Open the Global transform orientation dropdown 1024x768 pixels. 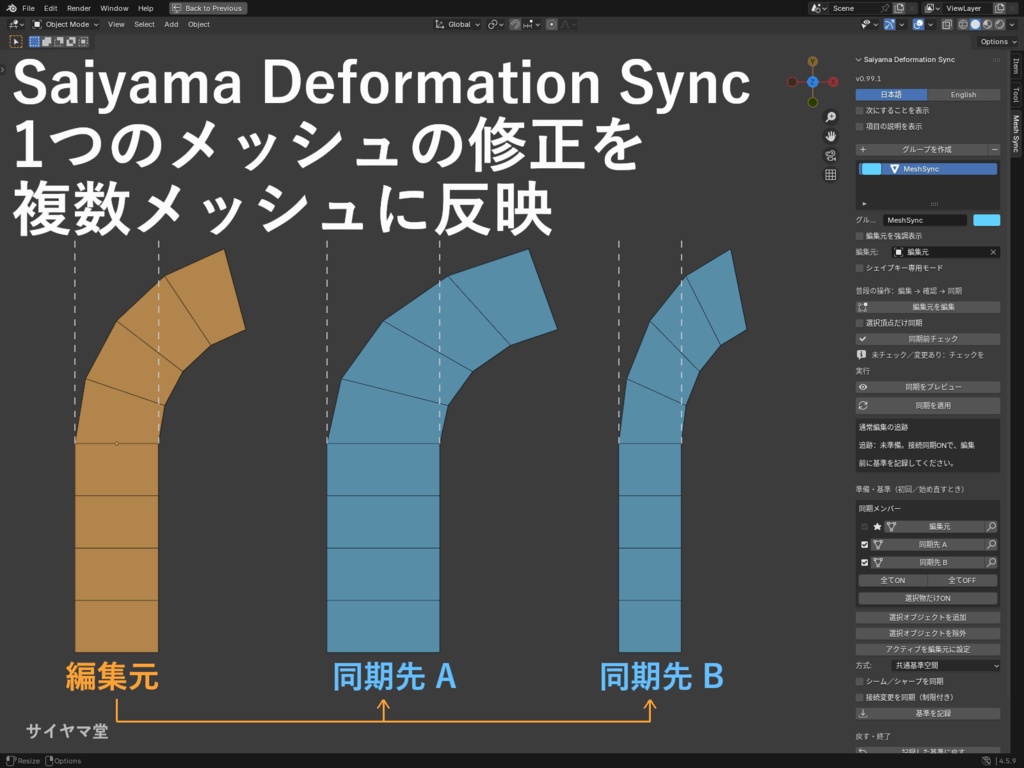pos(458,24)
